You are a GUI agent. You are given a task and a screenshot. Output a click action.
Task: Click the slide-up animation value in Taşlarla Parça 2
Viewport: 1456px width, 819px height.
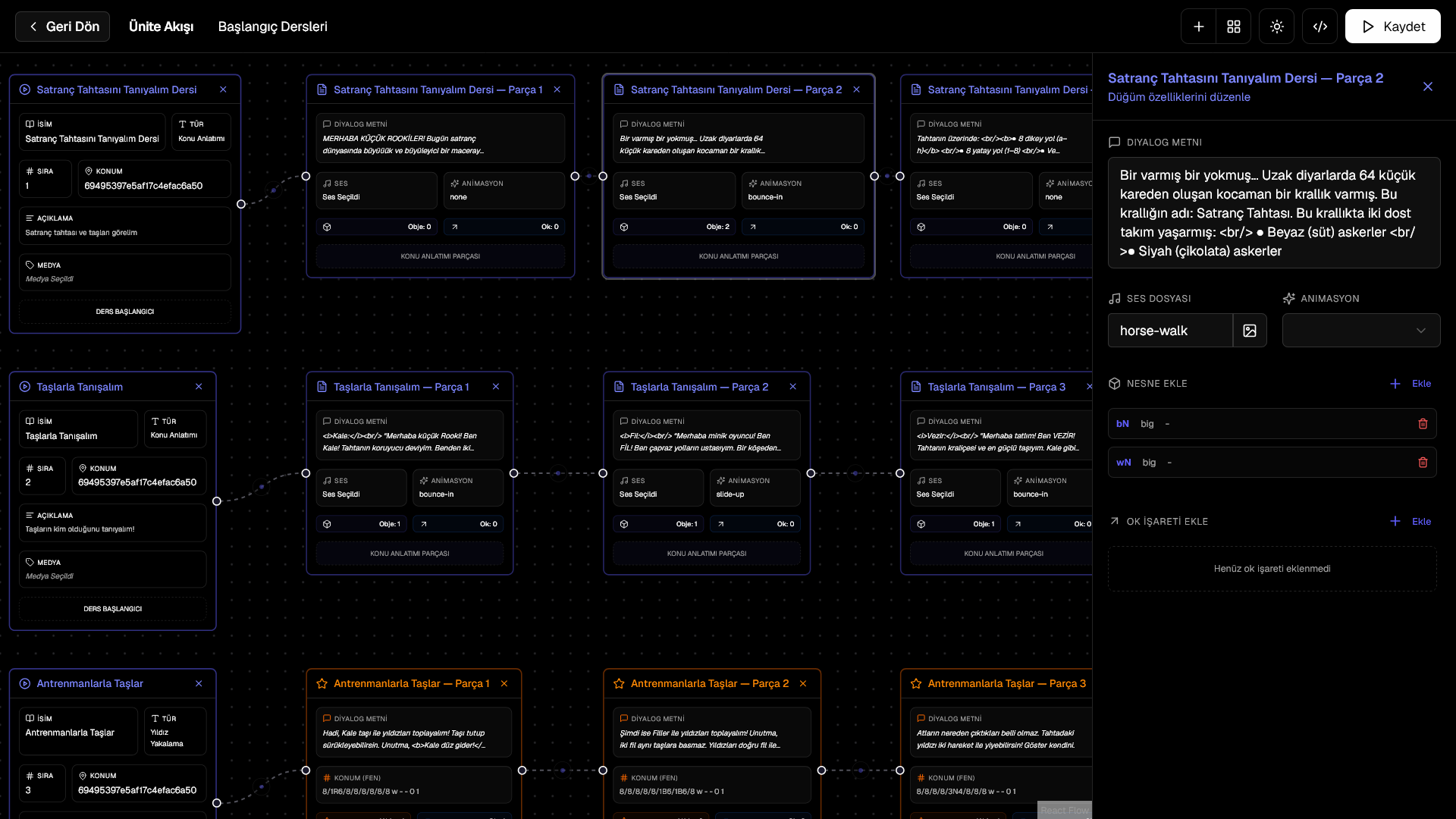coord(730,494)
